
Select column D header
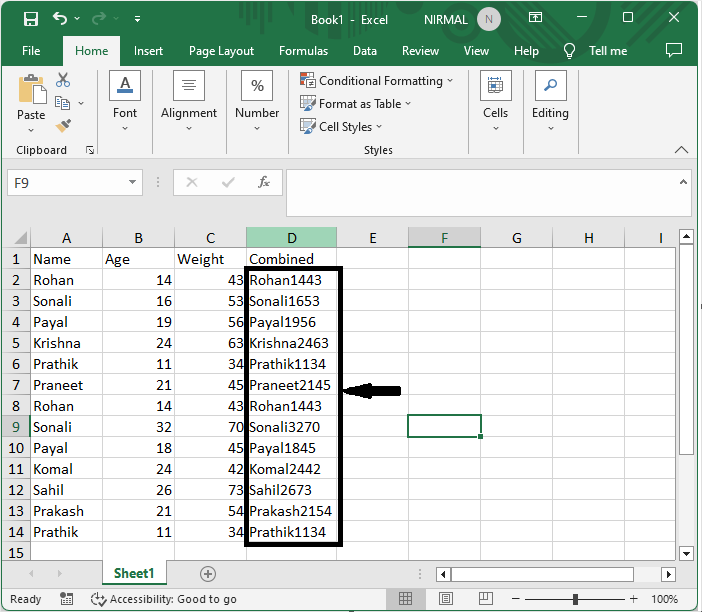[x=291, y=237]
